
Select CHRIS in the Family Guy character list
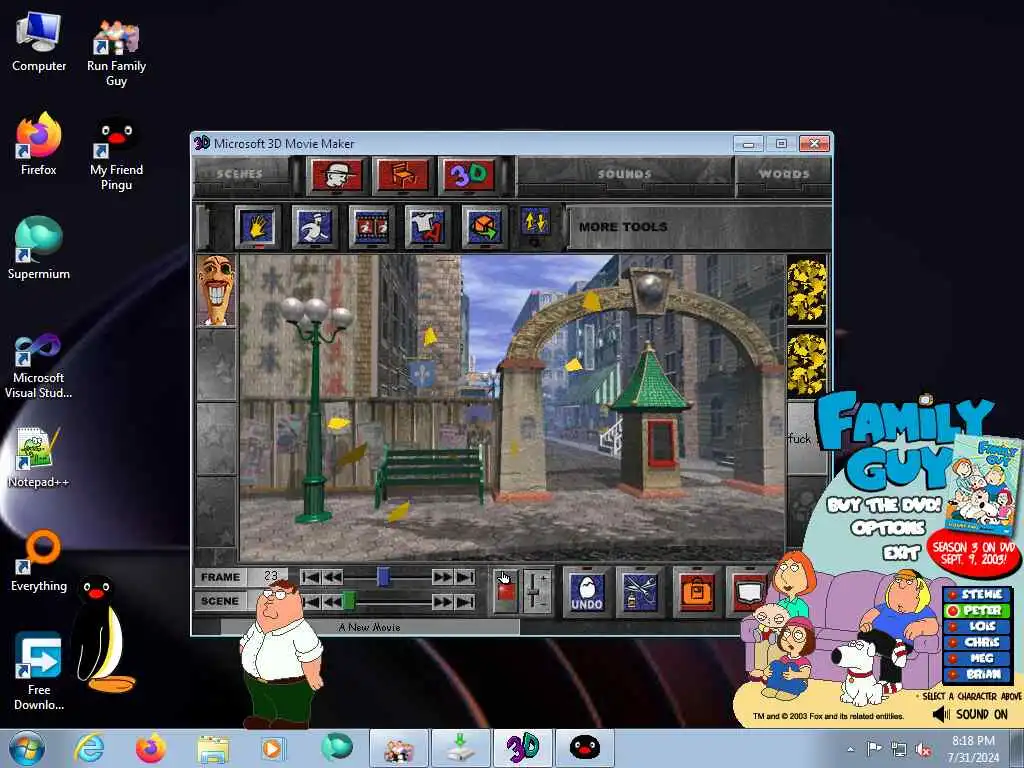click(977, 643)
